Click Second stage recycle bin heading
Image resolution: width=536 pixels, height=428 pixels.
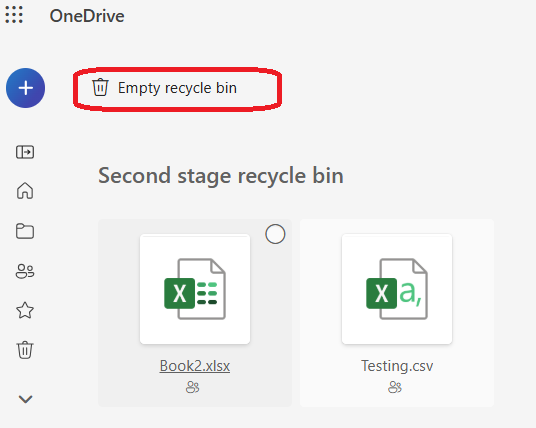tap(221, 176)
